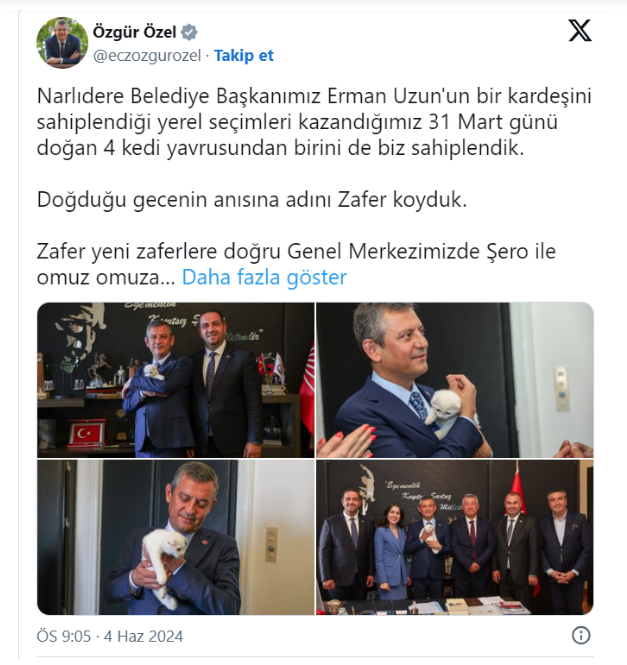Click the line mentioning the name Zafer
The width and height of the screenshot is (627, 665).
click(x=252, y=200)
